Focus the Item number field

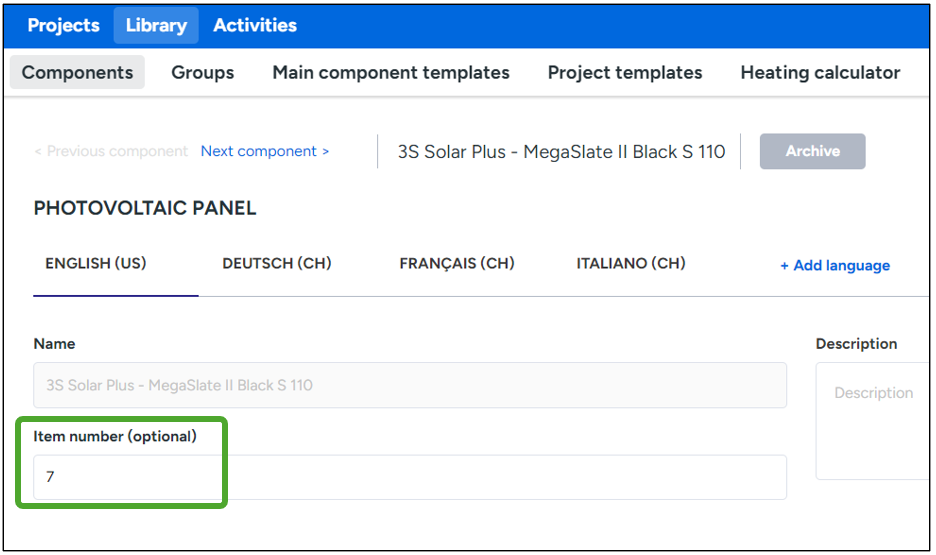410,477
